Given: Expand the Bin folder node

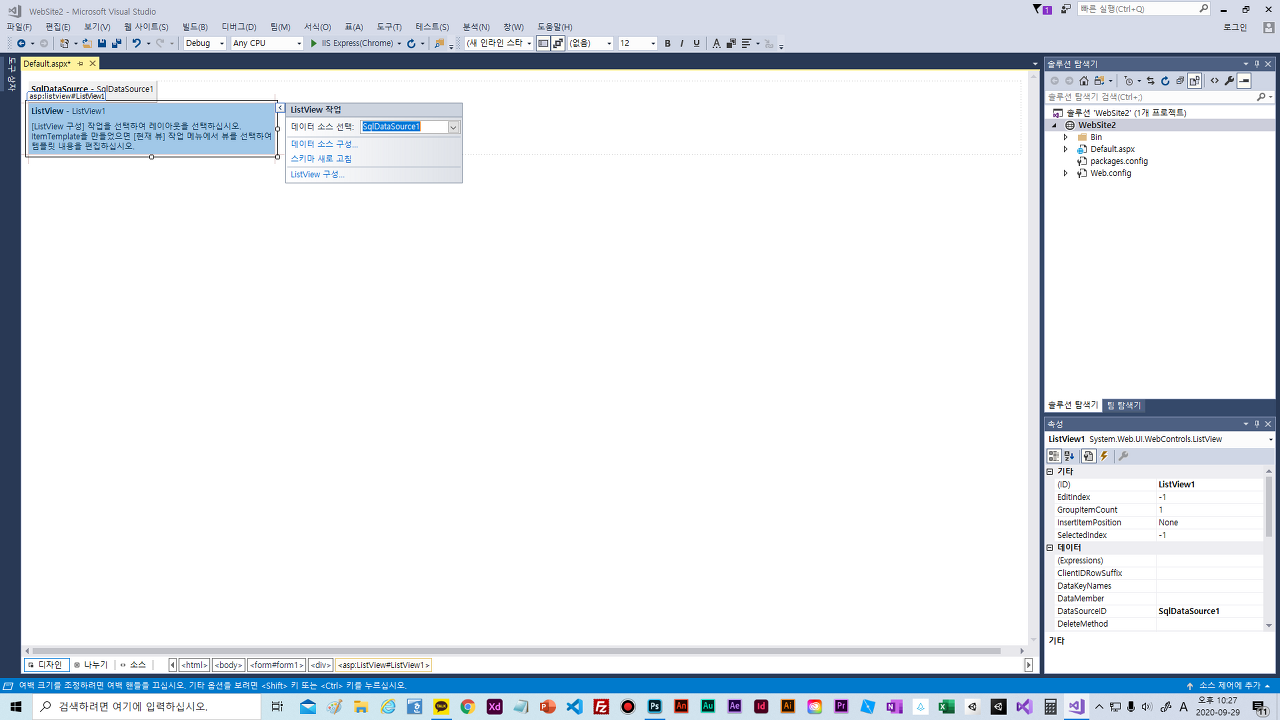Looking at the screenshot, I should click(1066, 137).
